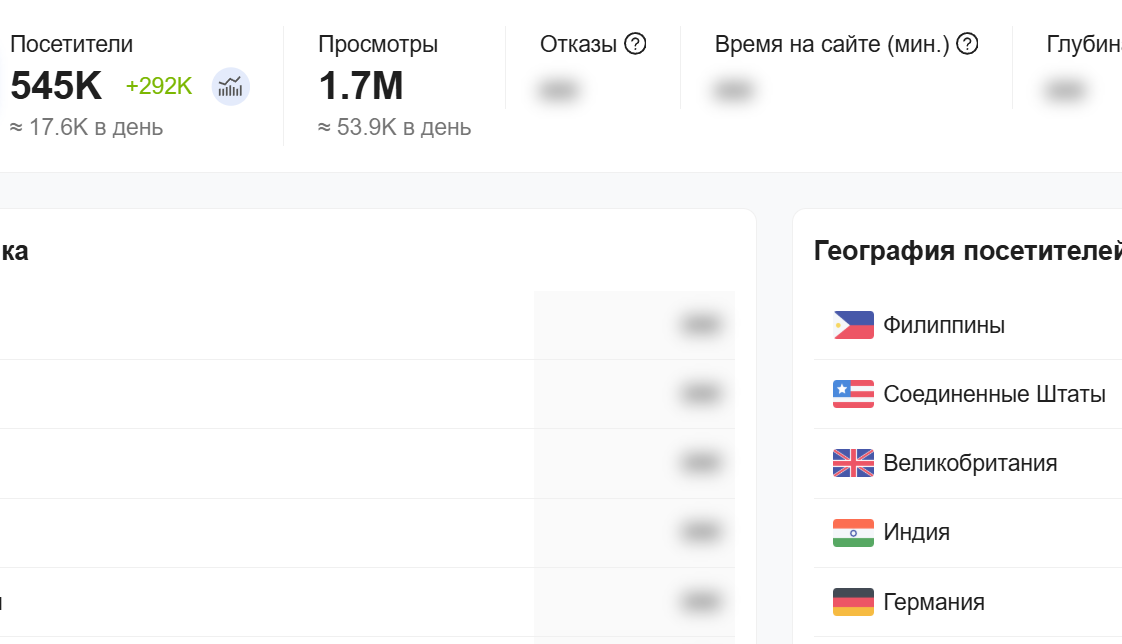The width and height of the screenshot is (1122, 644).
Task: Click the География посетителей heading
Action: click(966, 251)
